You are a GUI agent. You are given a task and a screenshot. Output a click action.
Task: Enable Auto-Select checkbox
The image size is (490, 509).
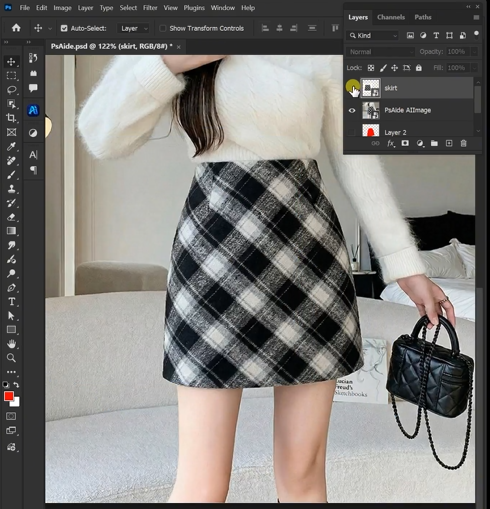point(64,28)
